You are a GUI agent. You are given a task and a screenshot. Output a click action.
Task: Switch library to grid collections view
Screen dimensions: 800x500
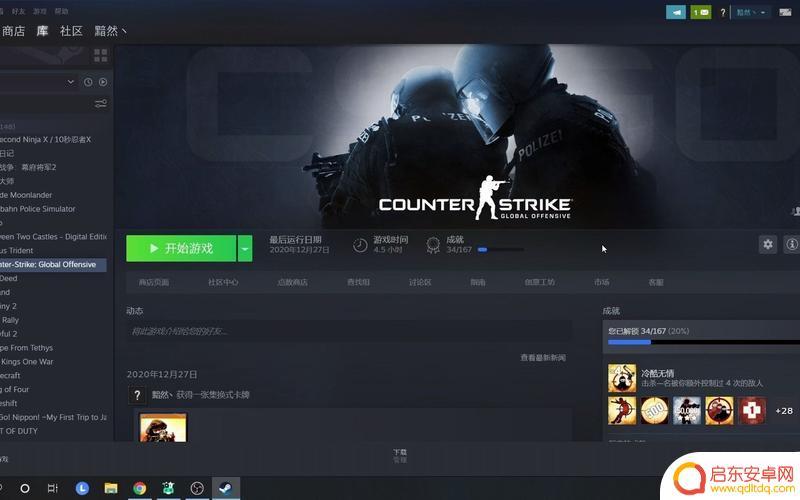tap(101, 55)
